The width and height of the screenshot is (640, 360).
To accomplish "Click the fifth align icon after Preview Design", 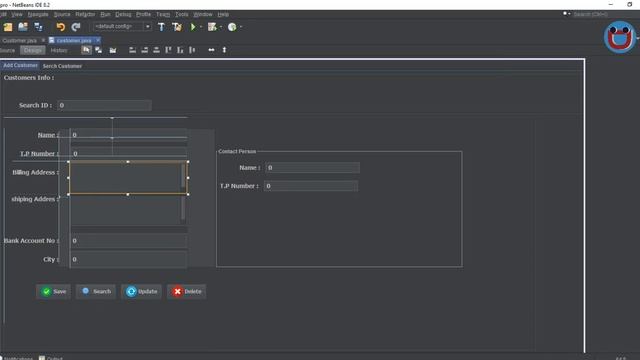I will (x=180, y=50).
